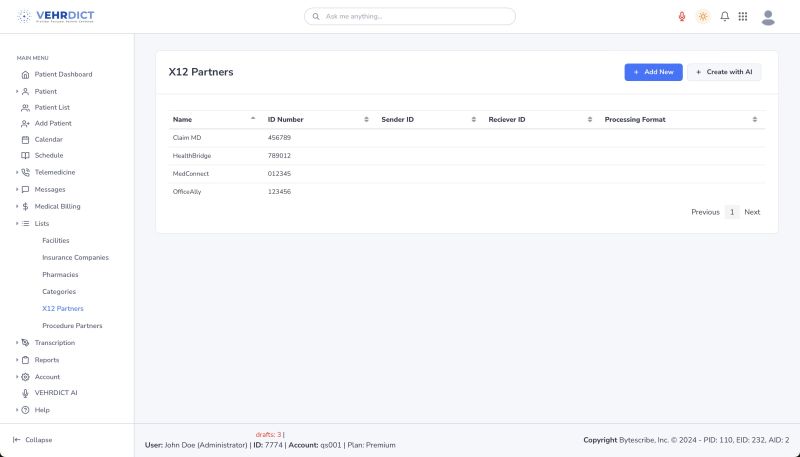Click the red microphone icon in header
The height and width of the screenshot is (457, 800).
pyautogui.click(x=682, y=16)
